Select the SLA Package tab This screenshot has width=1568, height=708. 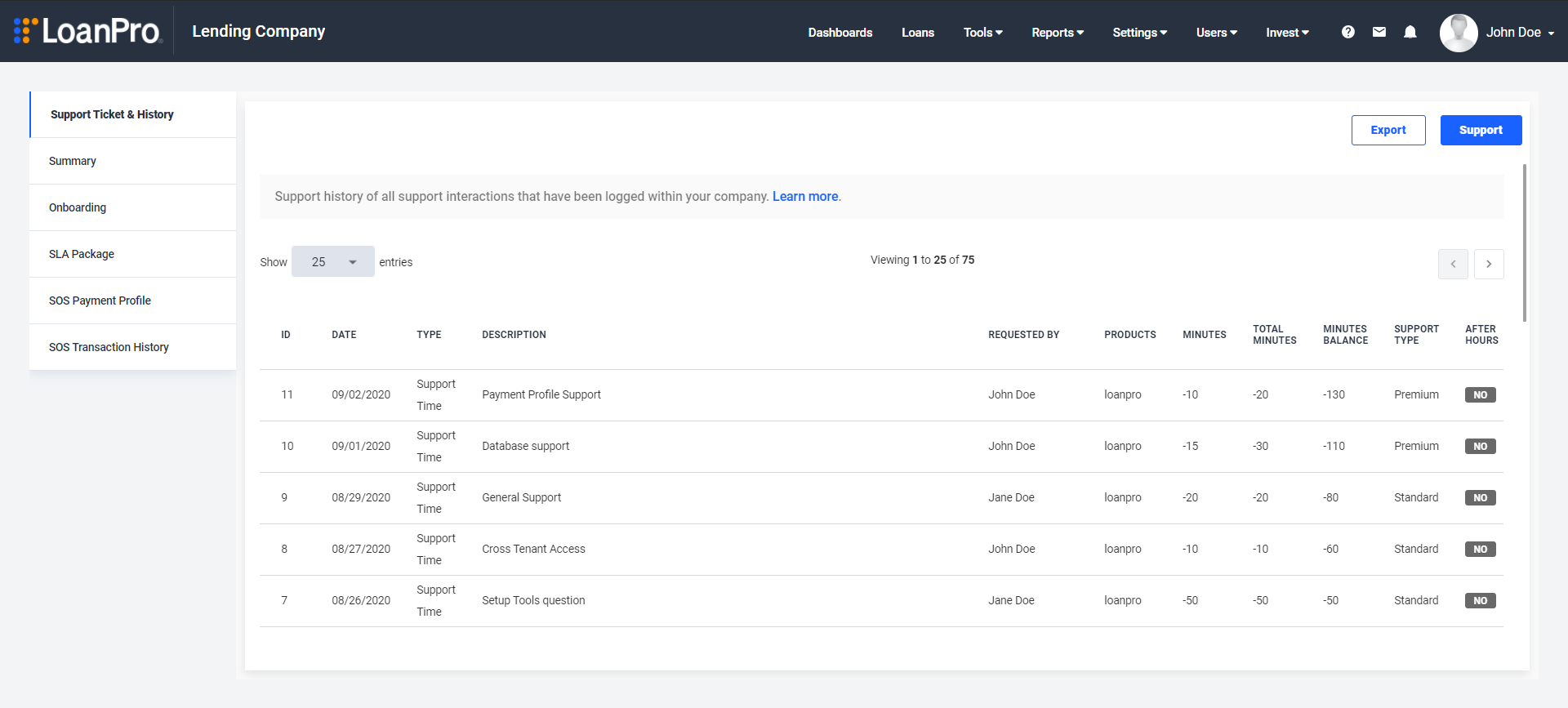pos(133,254)
